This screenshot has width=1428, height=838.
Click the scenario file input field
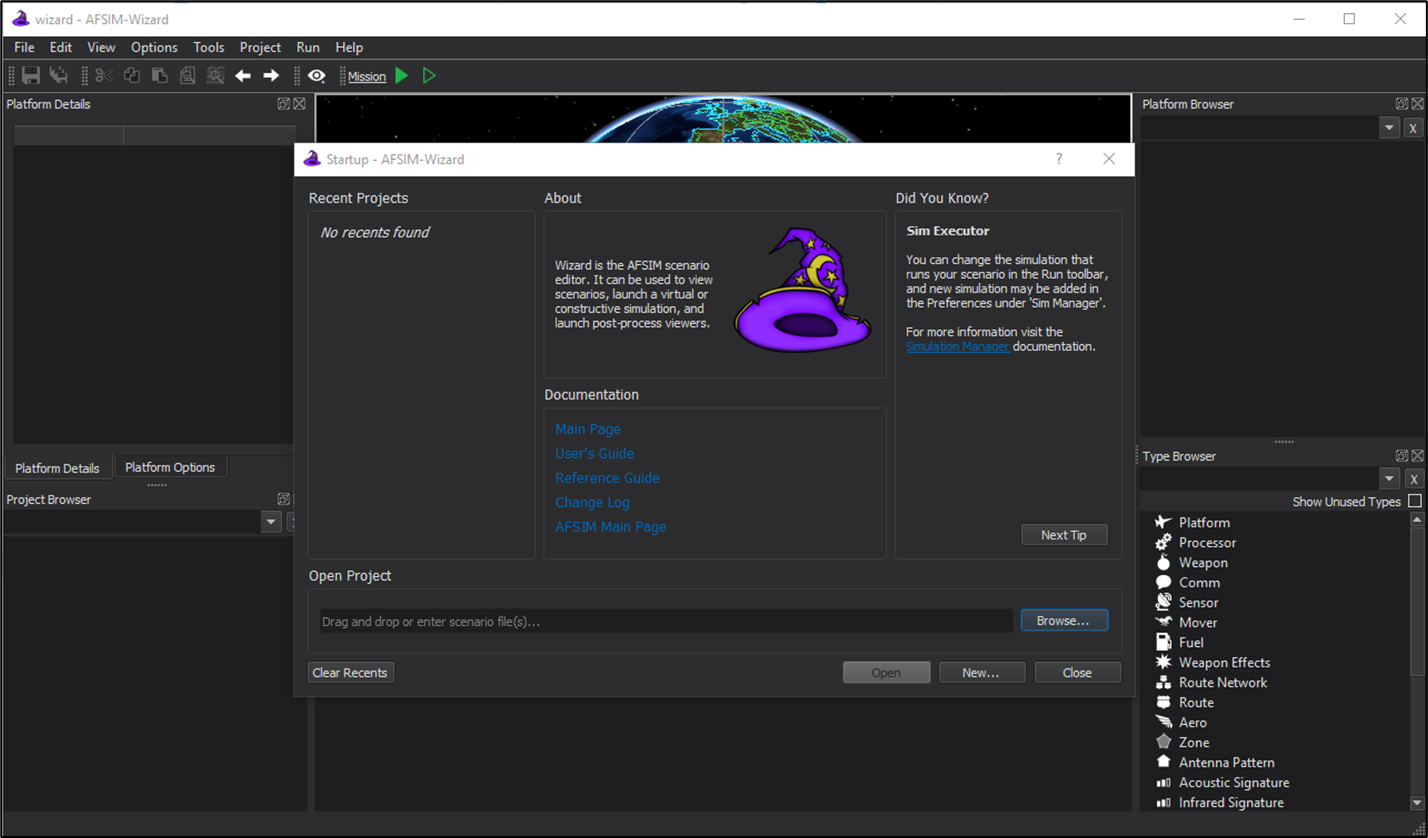pyautogui.click(x=666, y=621)
